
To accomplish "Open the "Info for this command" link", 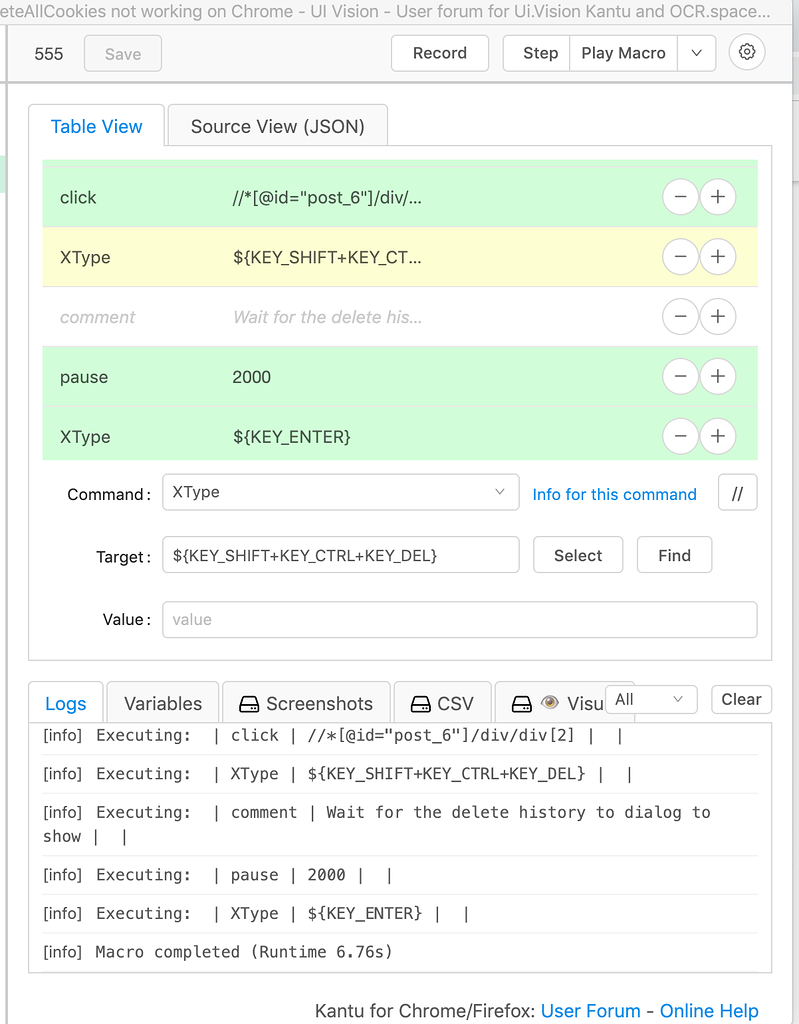I will coord(614,494).
